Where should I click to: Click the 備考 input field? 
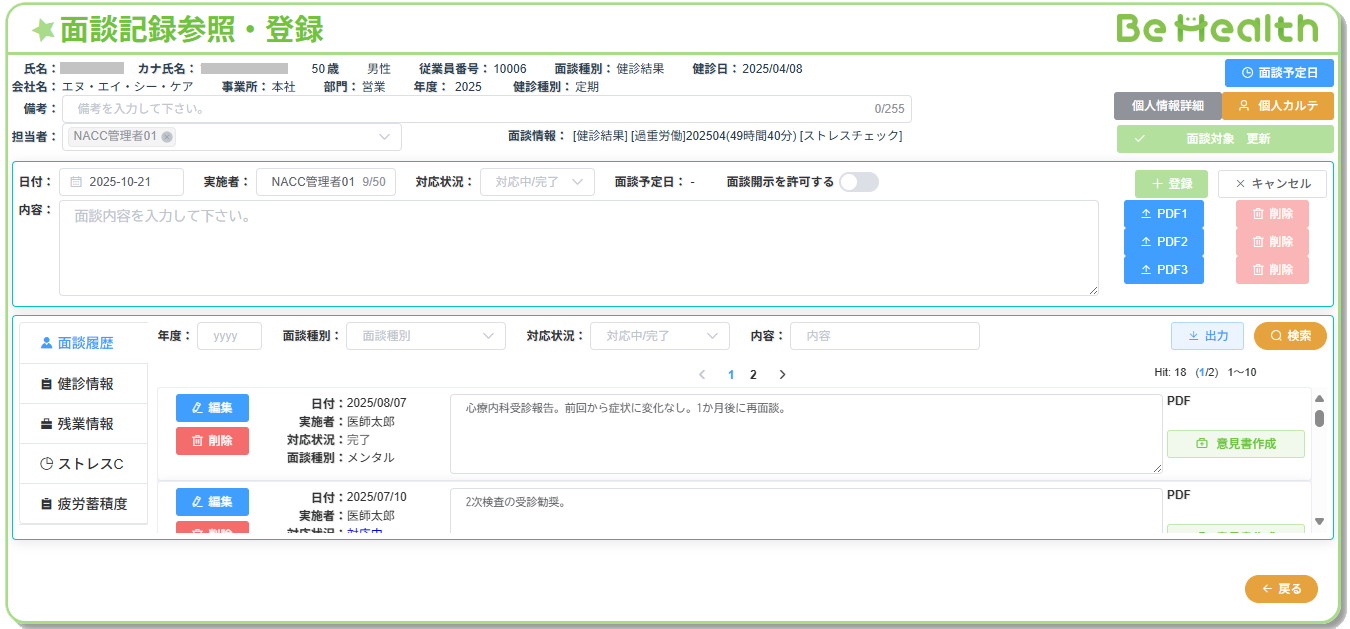(470, 109)
